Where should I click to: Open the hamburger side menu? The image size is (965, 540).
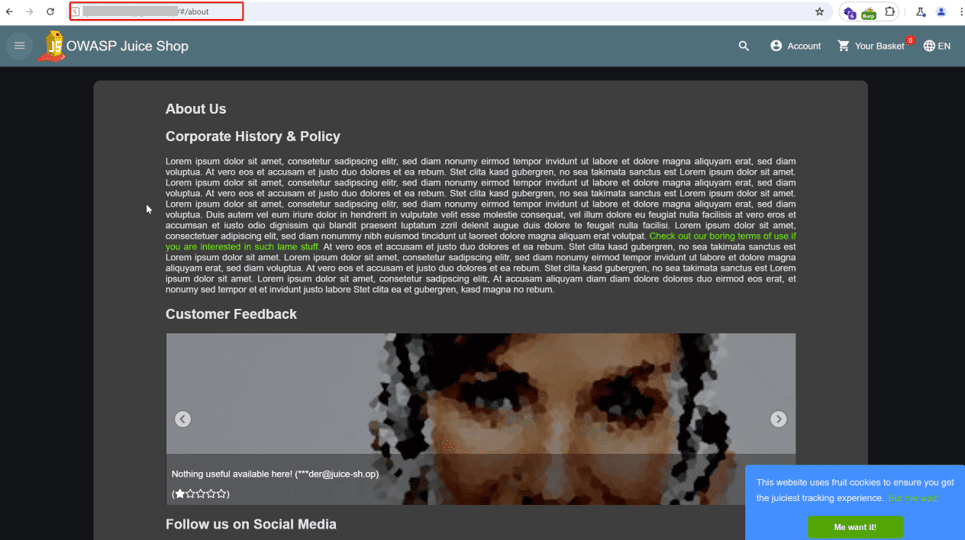click(20, 46)
